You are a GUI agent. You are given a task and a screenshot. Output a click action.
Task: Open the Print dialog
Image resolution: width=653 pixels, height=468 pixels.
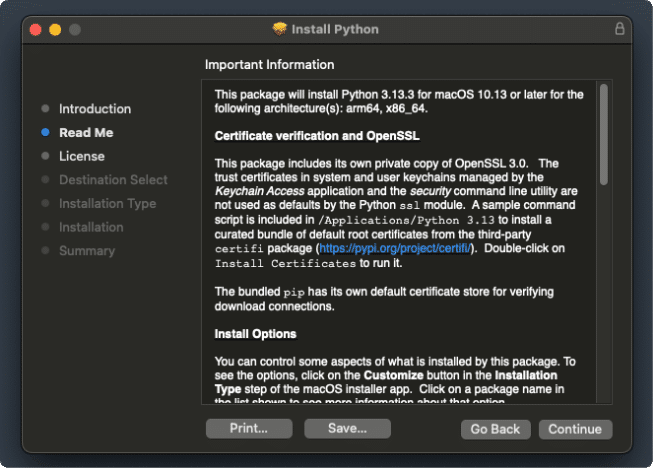coord(249,428)
